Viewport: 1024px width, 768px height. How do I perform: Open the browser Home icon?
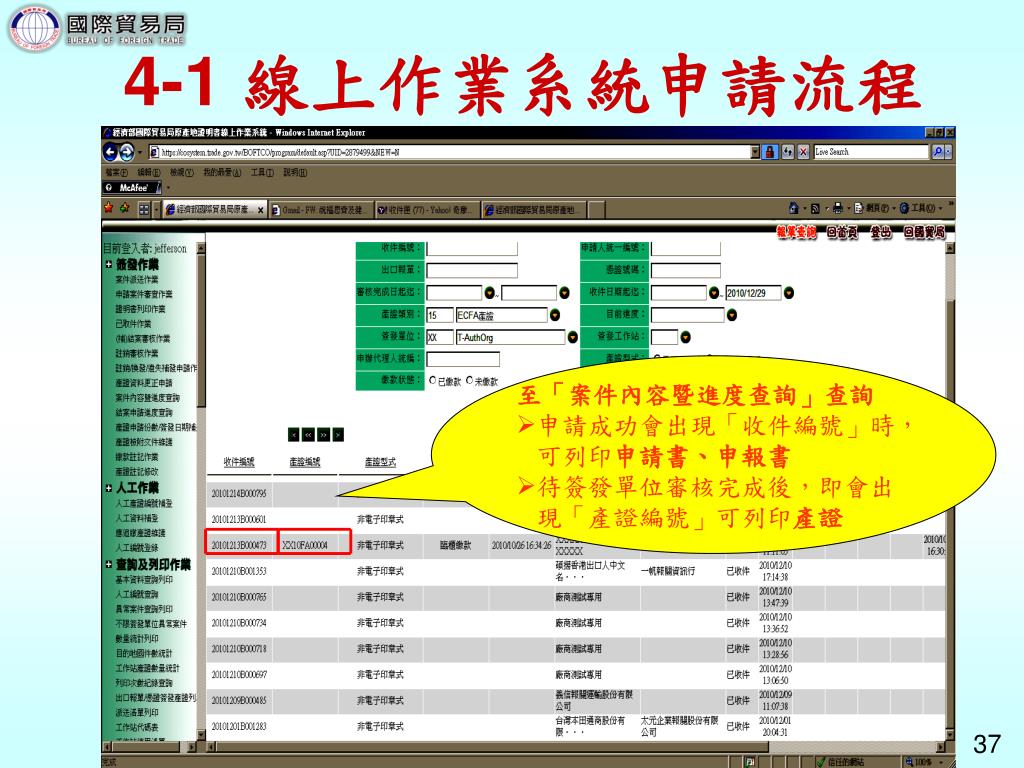coord(793,208)
